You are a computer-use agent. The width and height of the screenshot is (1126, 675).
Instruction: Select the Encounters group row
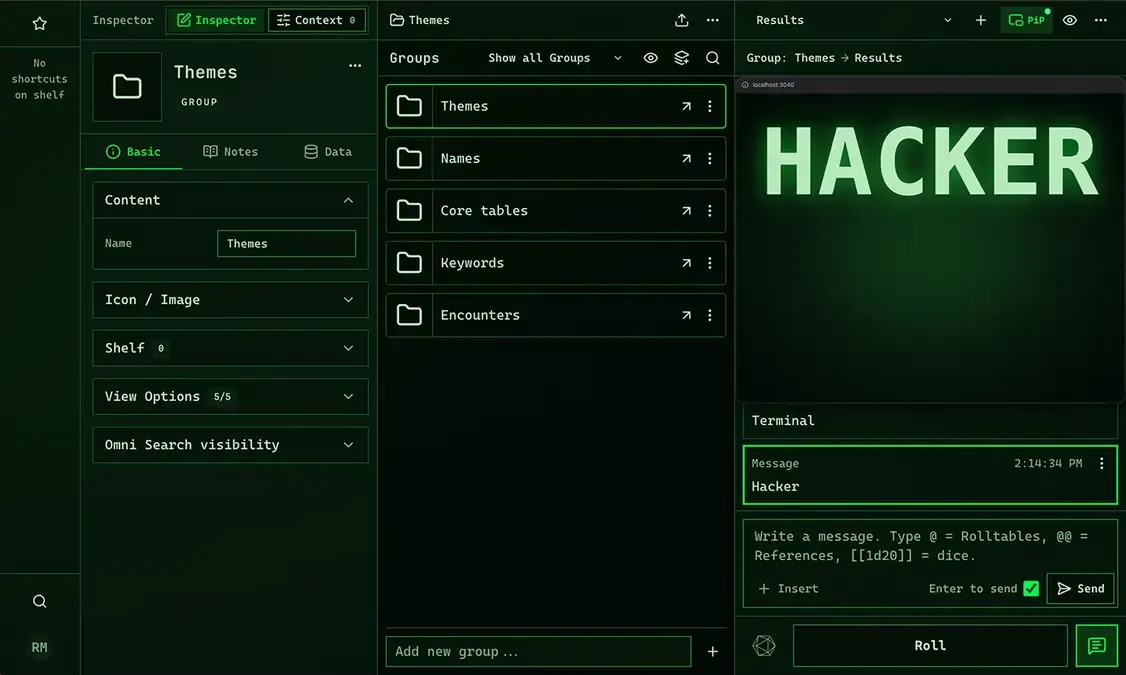click(556, 315)
